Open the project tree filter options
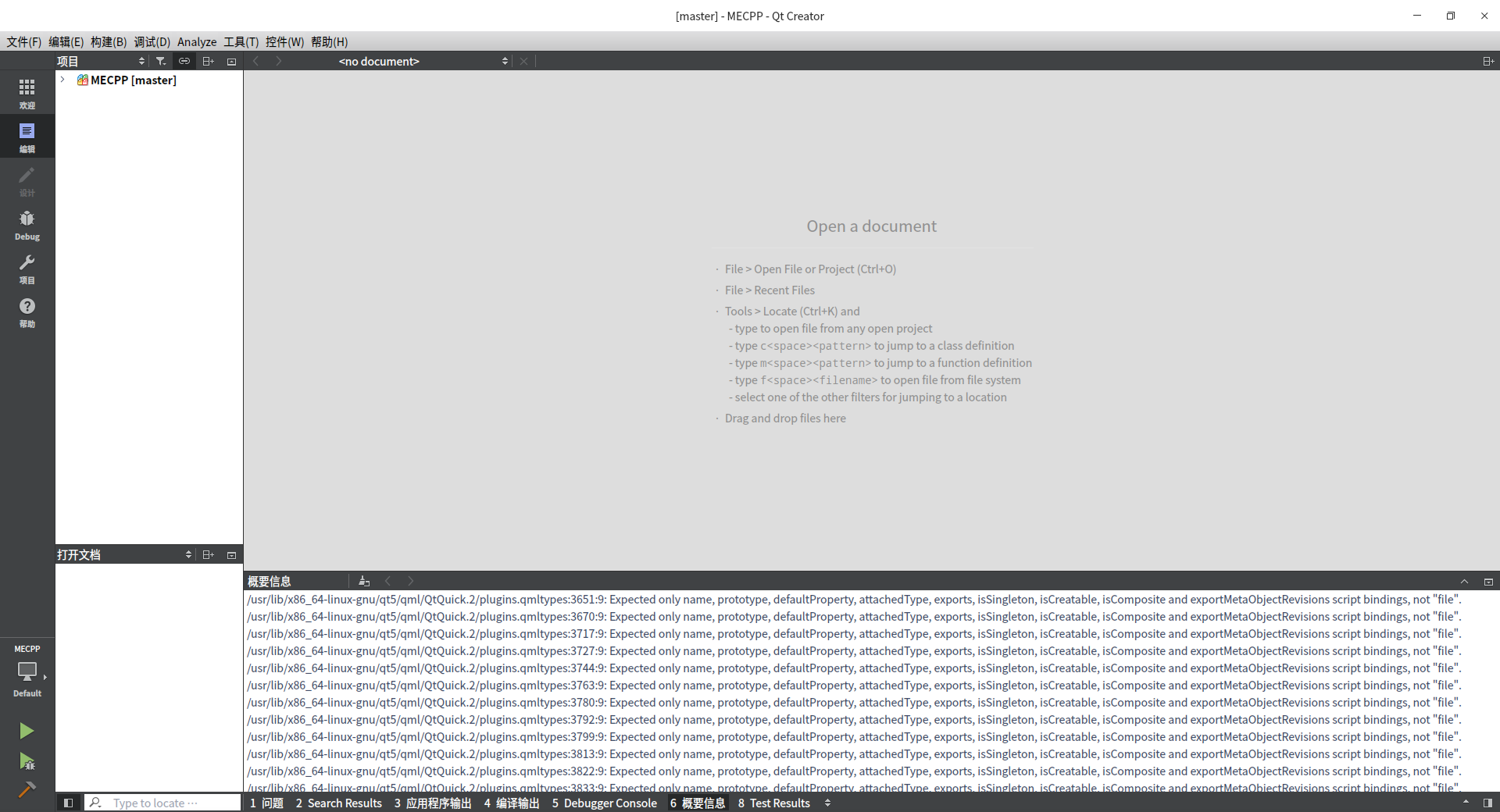This screenshot has height=812, width=1500. click(x=161, y=61)
